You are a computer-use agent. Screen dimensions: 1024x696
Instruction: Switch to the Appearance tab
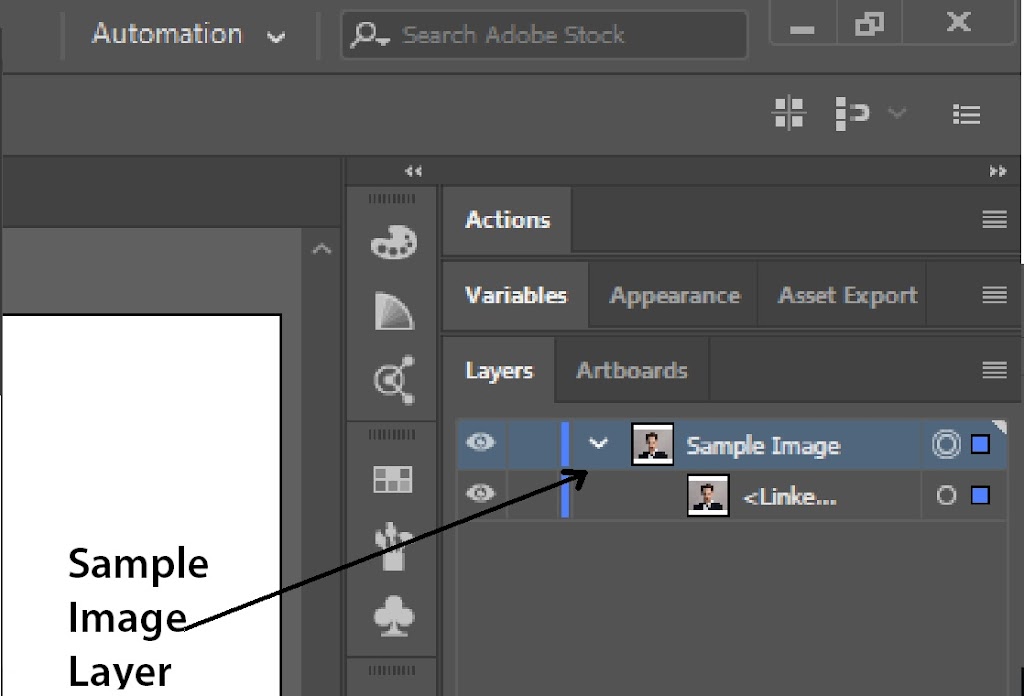coord(674,296)
